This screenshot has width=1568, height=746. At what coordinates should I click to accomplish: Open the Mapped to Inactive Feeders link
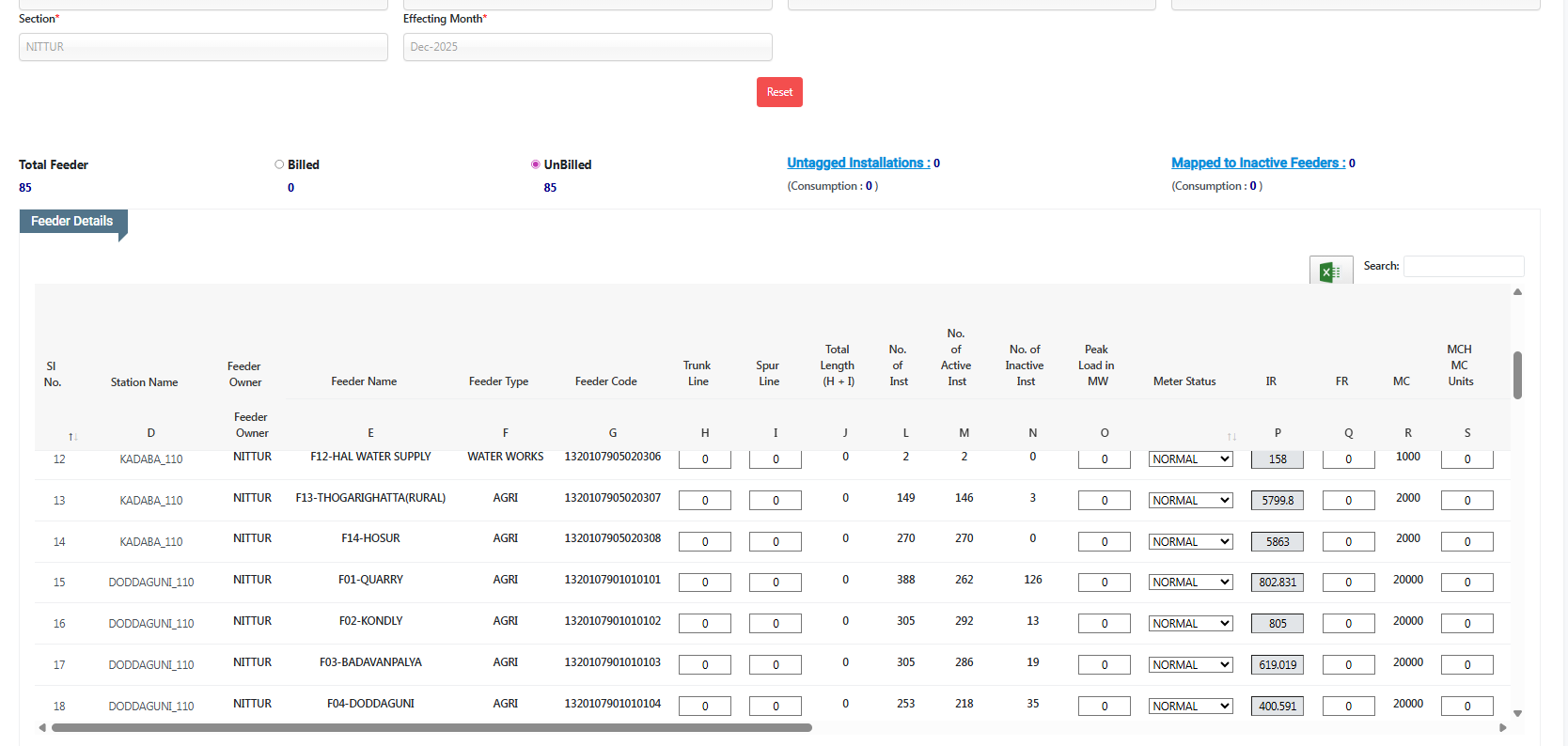(x=1257, y=163)
